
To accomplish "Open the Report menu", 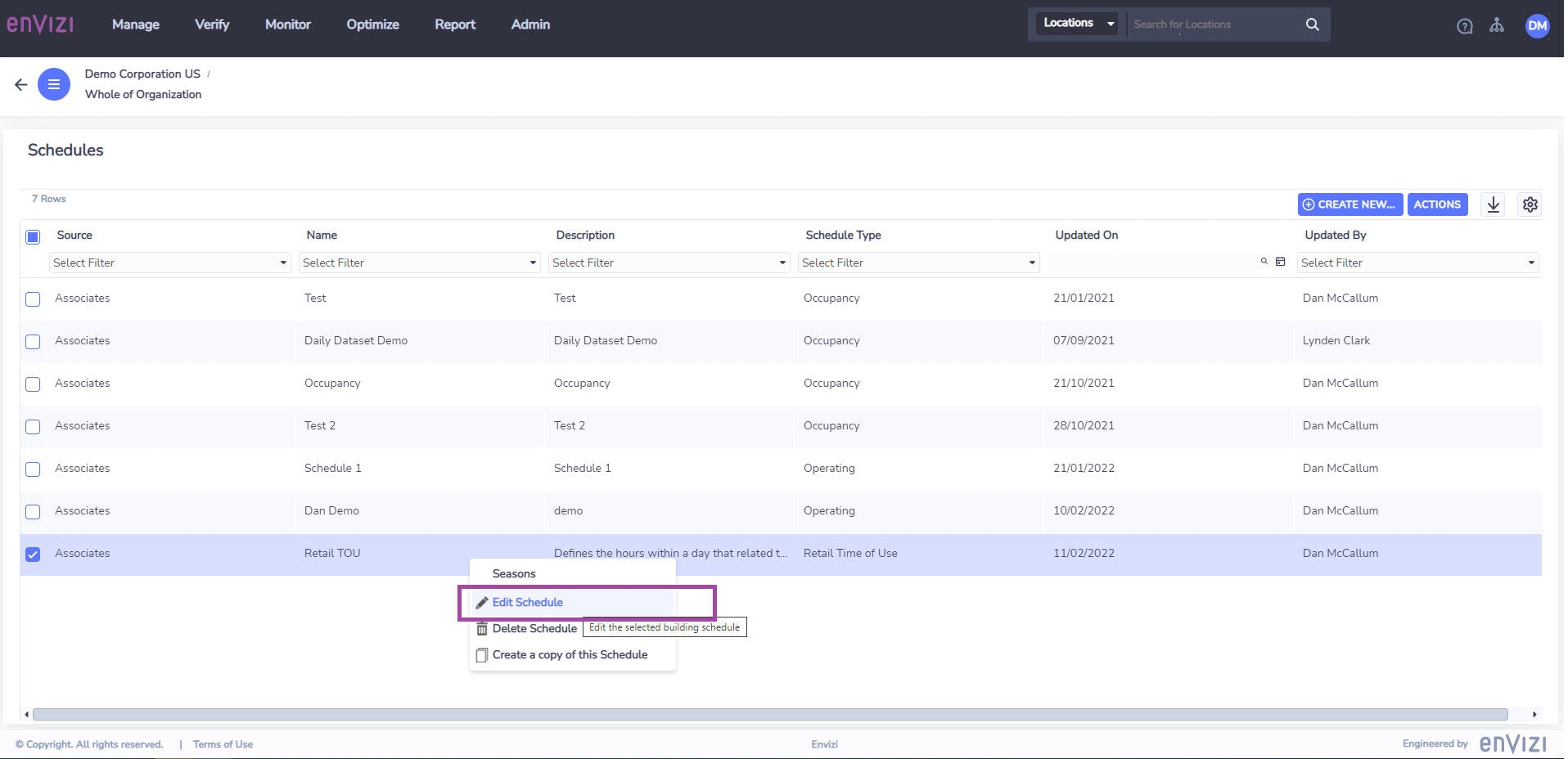I will point(455,25).
